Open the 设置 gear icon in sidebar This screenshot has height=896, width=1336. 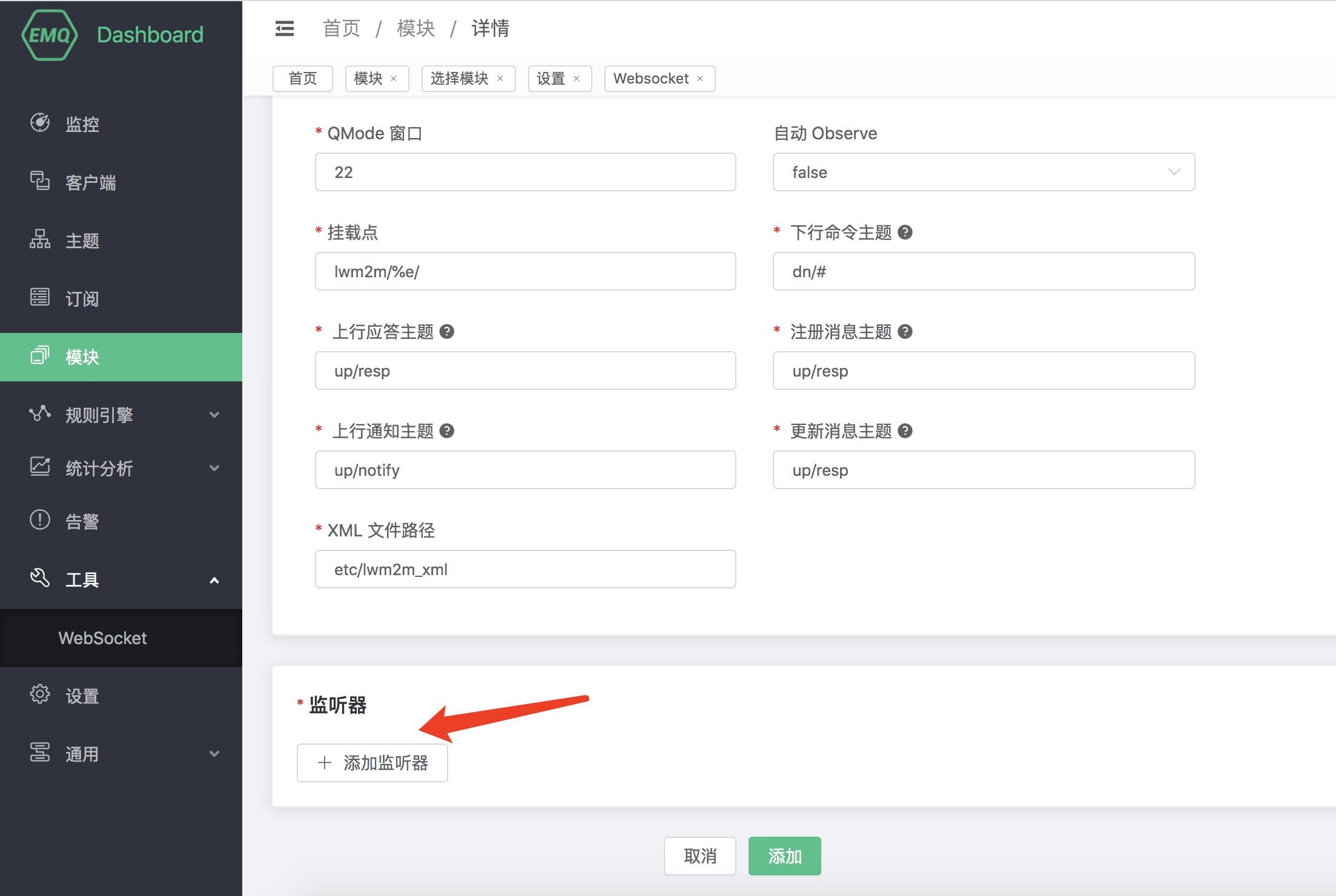[40, 694]
